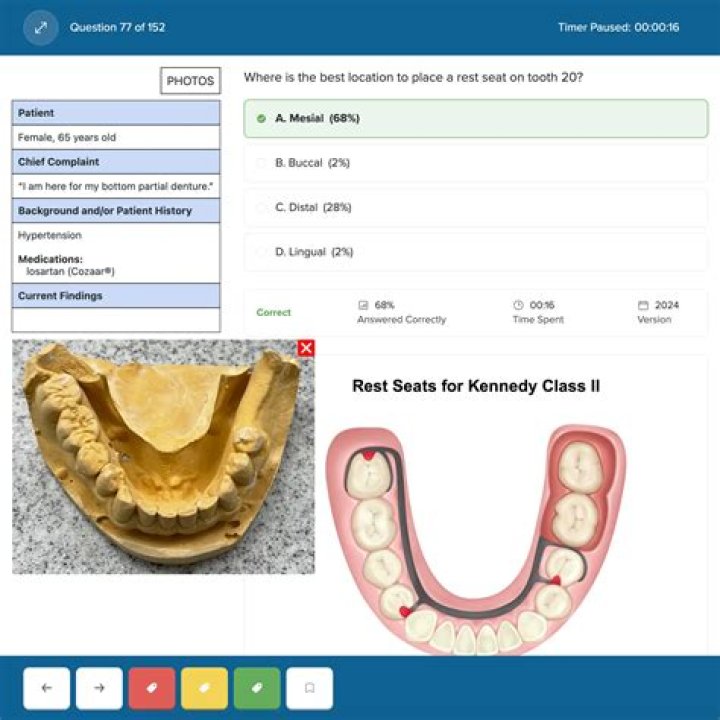Collapse the Current Findings section header
The width and height of the screenshot is (720, 720).
tap(116, 296)
